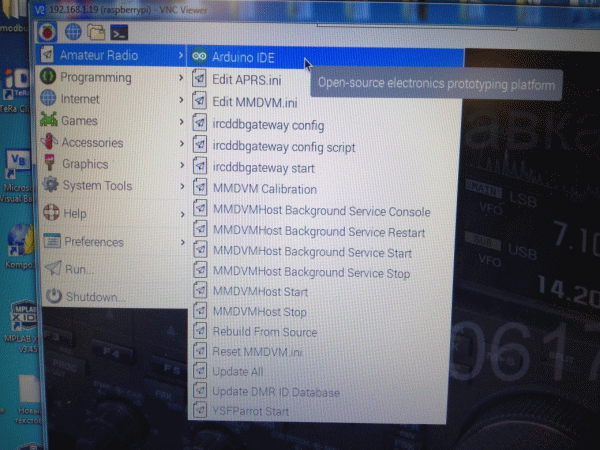This screenshot has width=600, height=450.
Task: Click the Help lifebuoy icon
Action: (51, 212)
